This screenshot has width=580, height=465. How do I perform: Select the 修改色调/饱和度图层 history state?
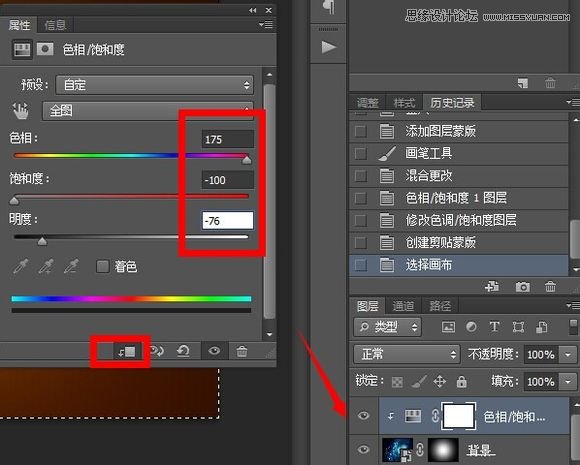[459, 220]
